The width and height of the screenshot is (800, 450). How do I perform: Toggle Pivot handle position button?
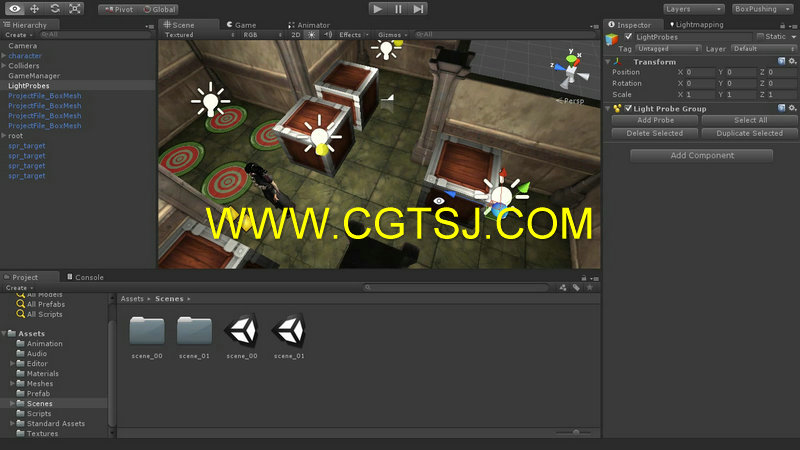[x=118, y=9]
